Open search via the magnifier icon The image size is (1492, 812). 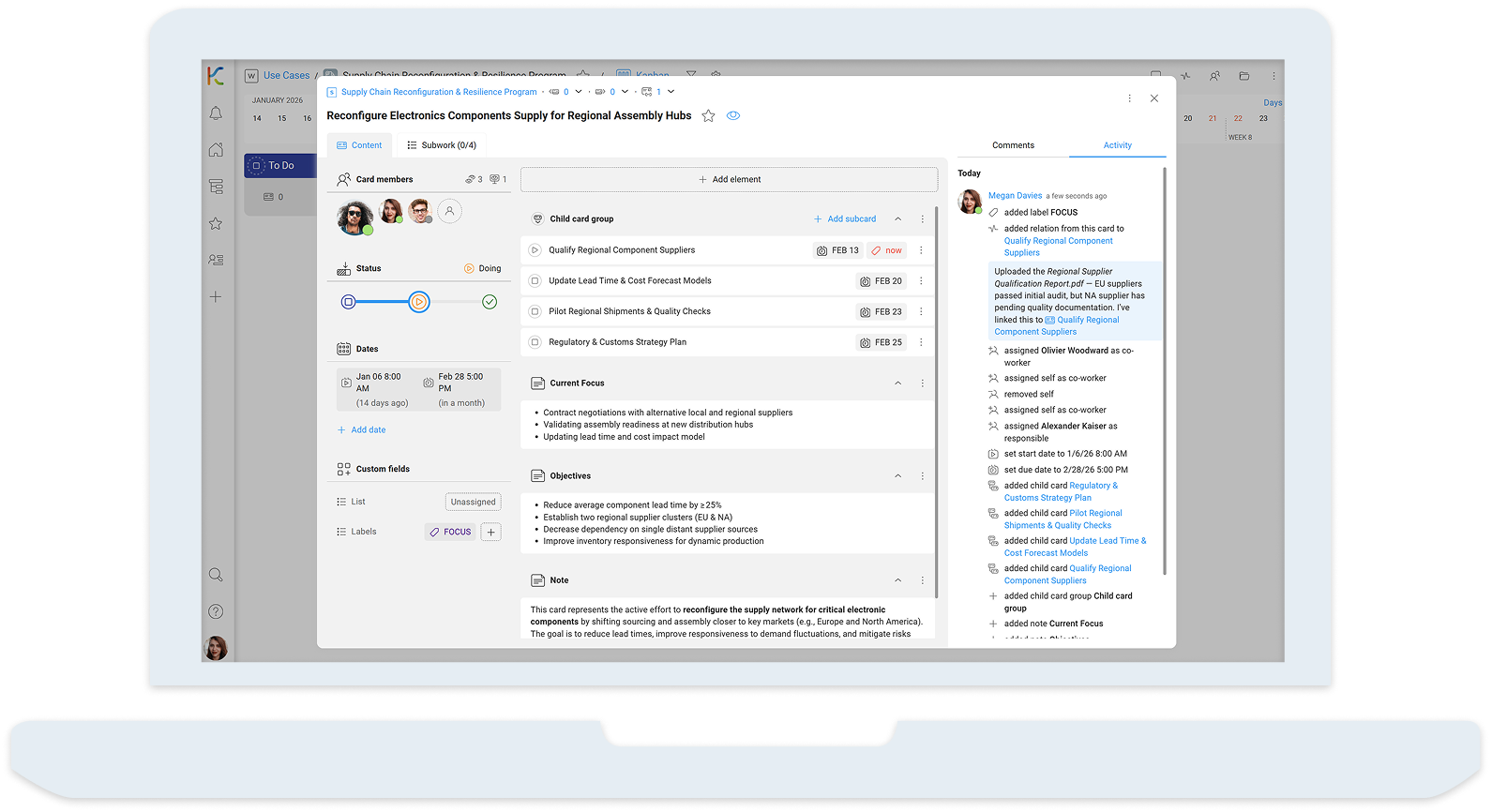coord(216,575)
